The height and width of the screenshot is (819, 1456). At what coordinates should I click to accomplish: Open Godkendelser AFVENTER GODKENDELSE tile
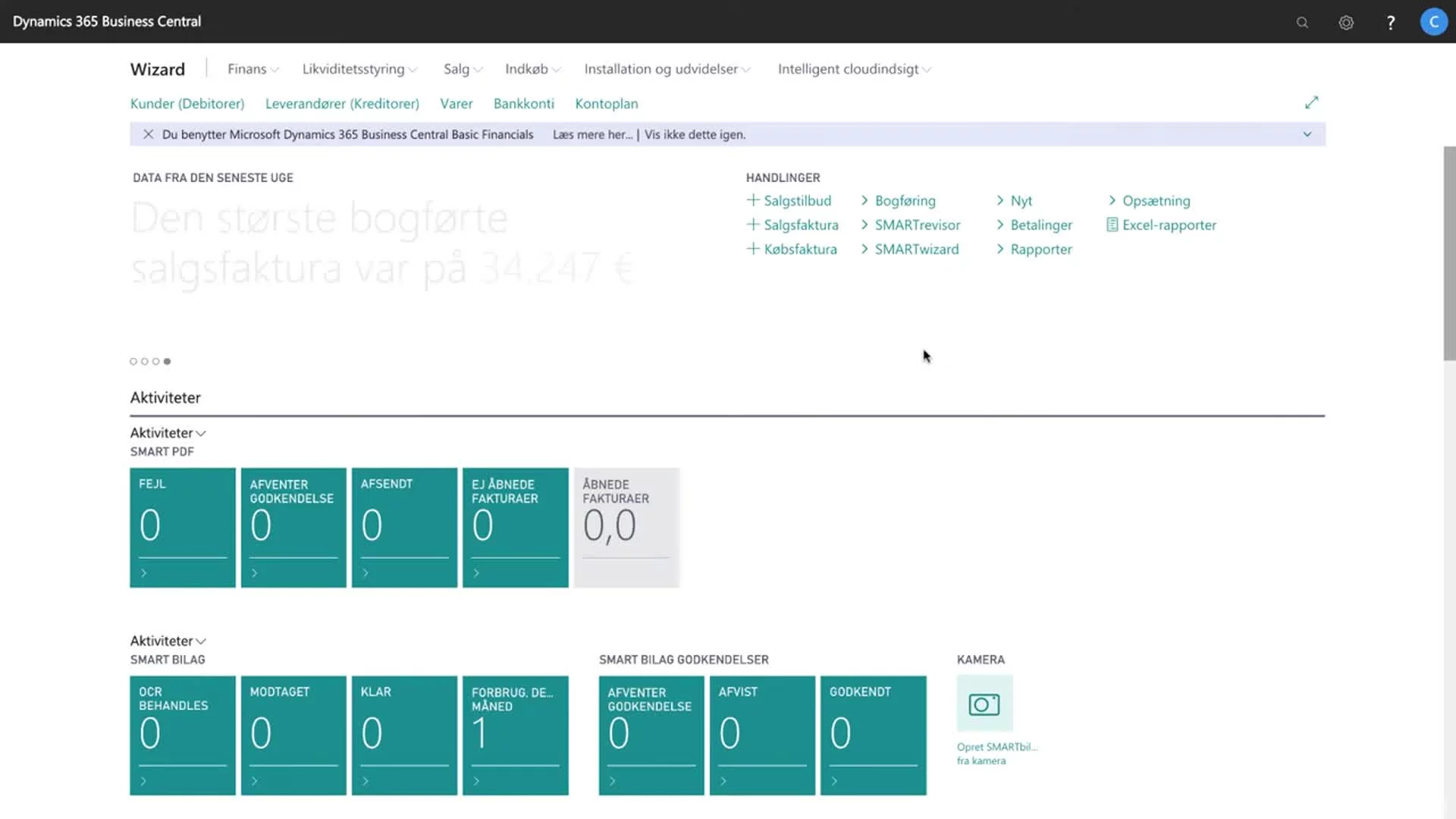click(651, 736)
